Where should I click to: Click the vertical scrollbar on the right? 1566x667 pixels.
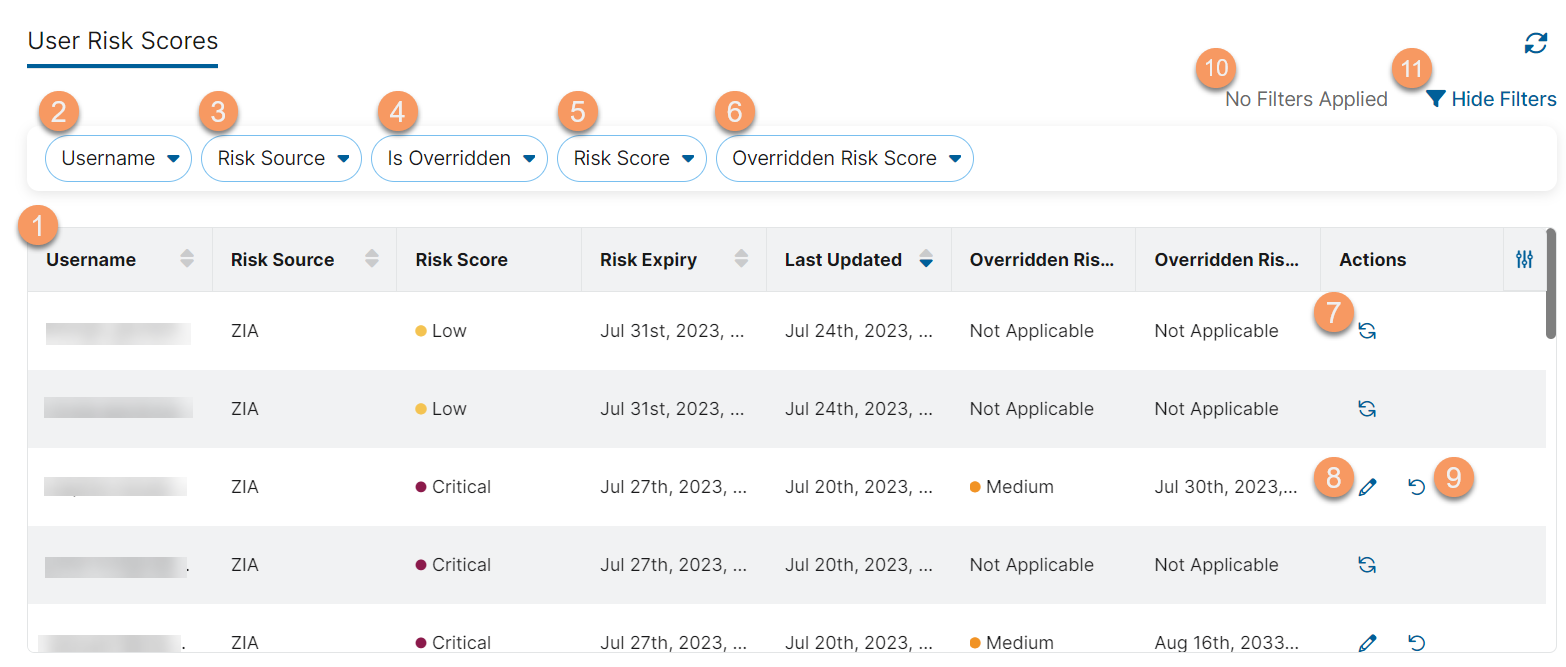[1551, 290]
